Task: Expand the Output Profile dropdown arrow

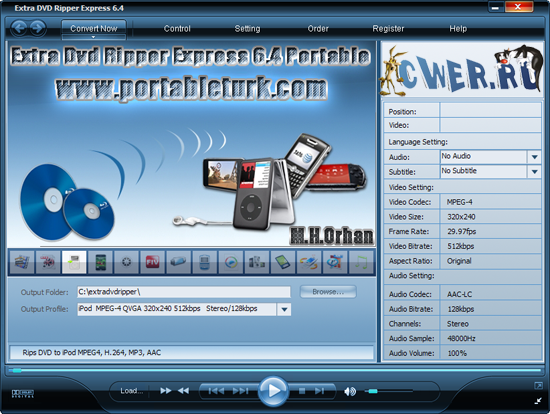Action: click(x=284, y=309)
